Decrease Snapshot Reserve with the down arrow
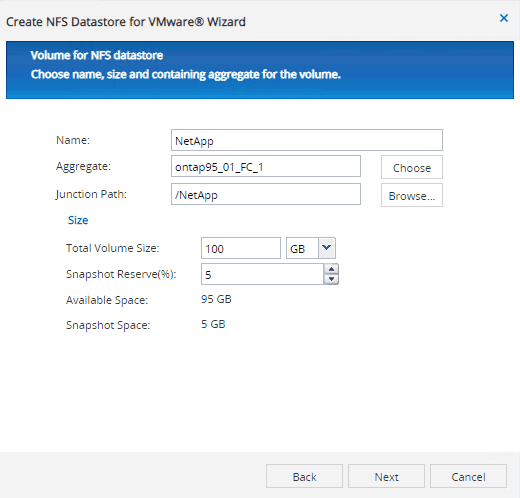This screenshot has width=520, height=498. point(331,279)
